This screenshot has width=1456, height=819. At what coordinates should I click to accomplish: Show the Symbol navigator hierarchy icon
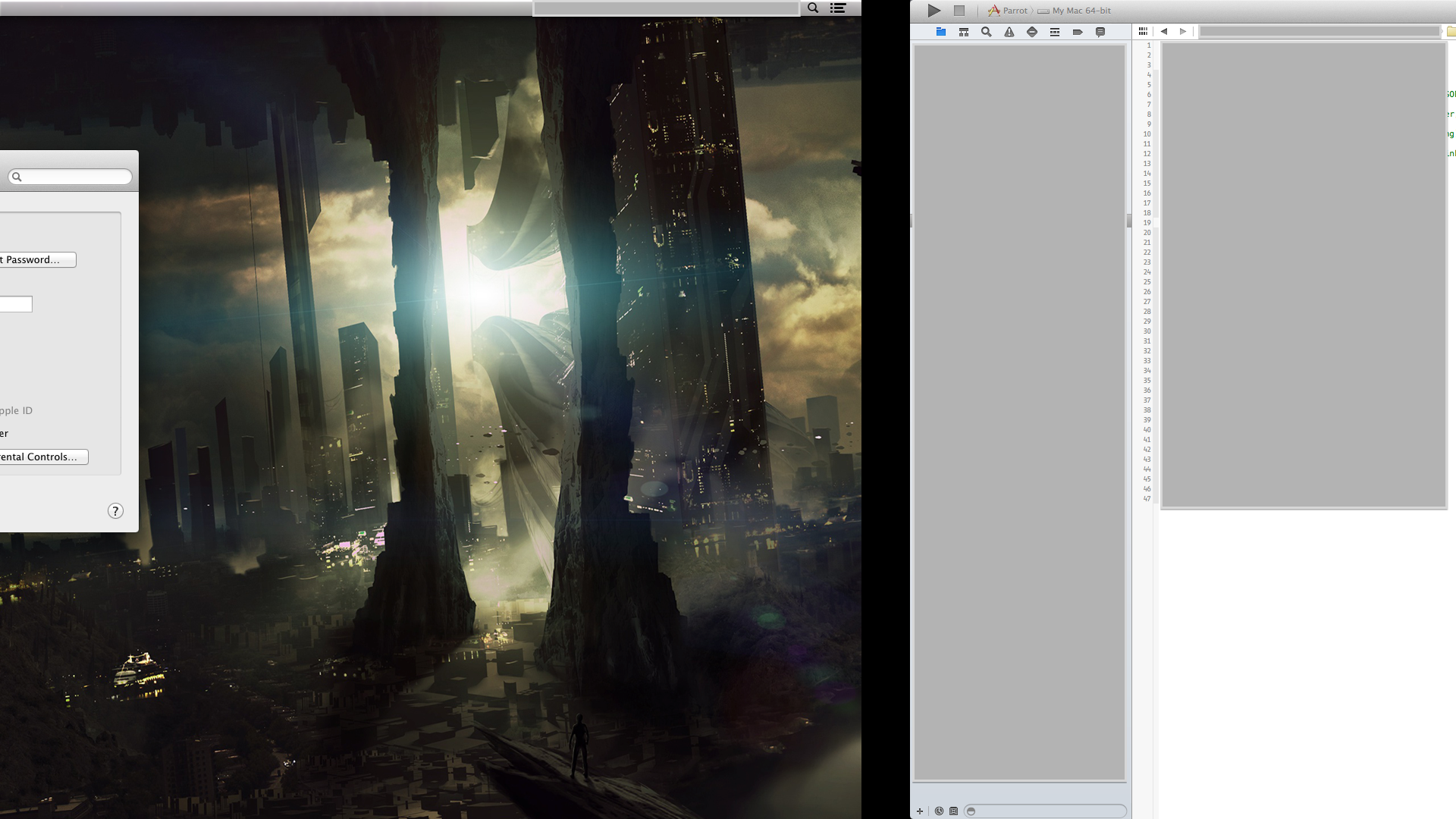[x=964, y=32]
